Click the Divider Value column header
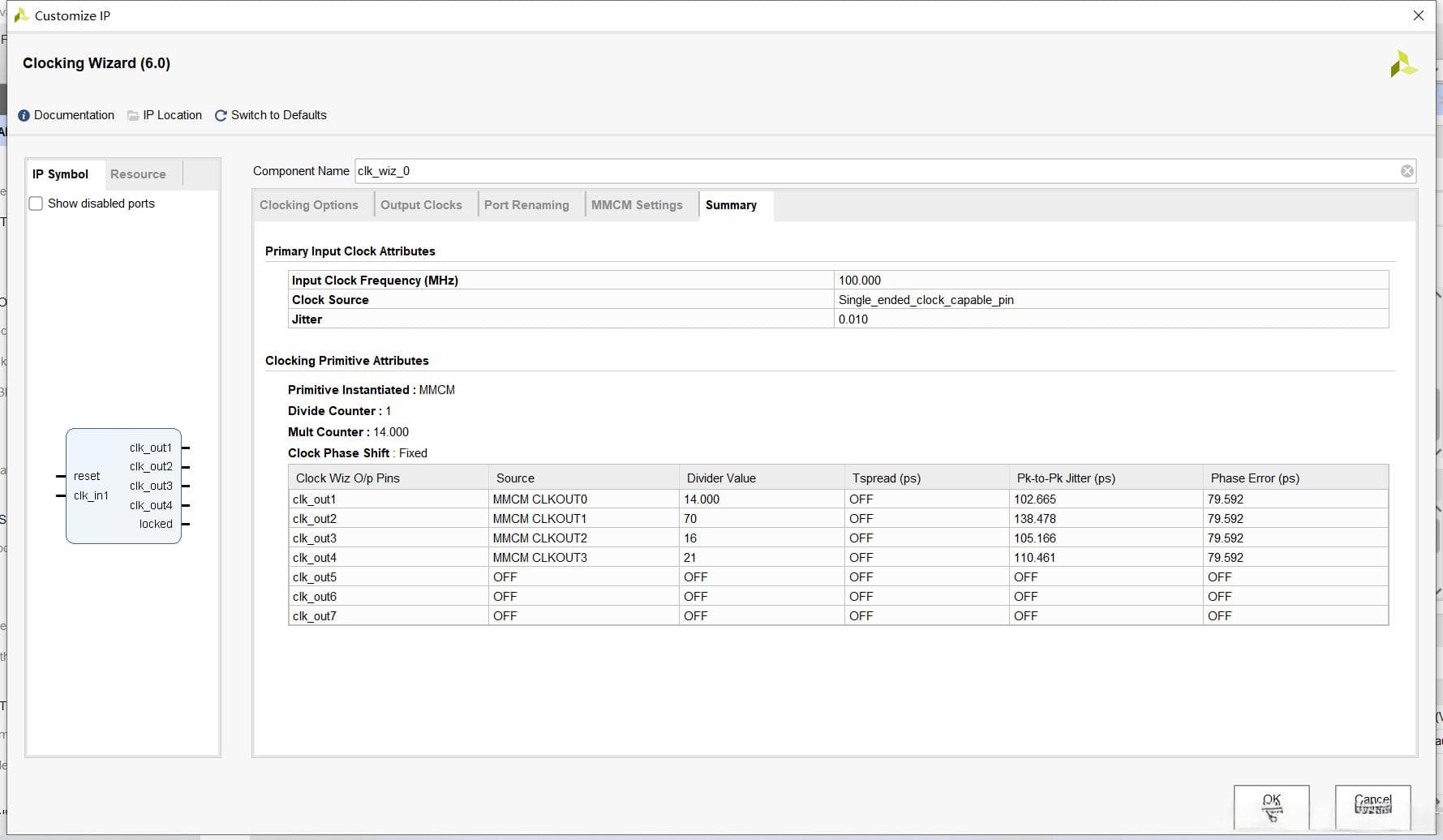The height and width of the screenshot is (840, 1443). 762,478
